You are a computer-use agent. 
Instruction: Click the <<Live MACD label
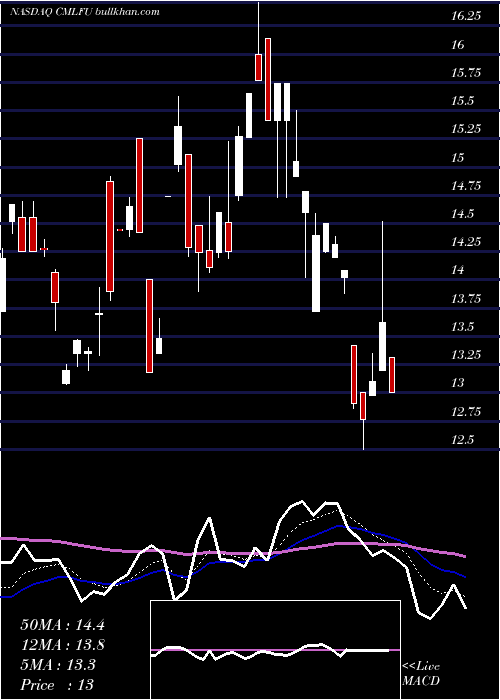tap(421, 674)
